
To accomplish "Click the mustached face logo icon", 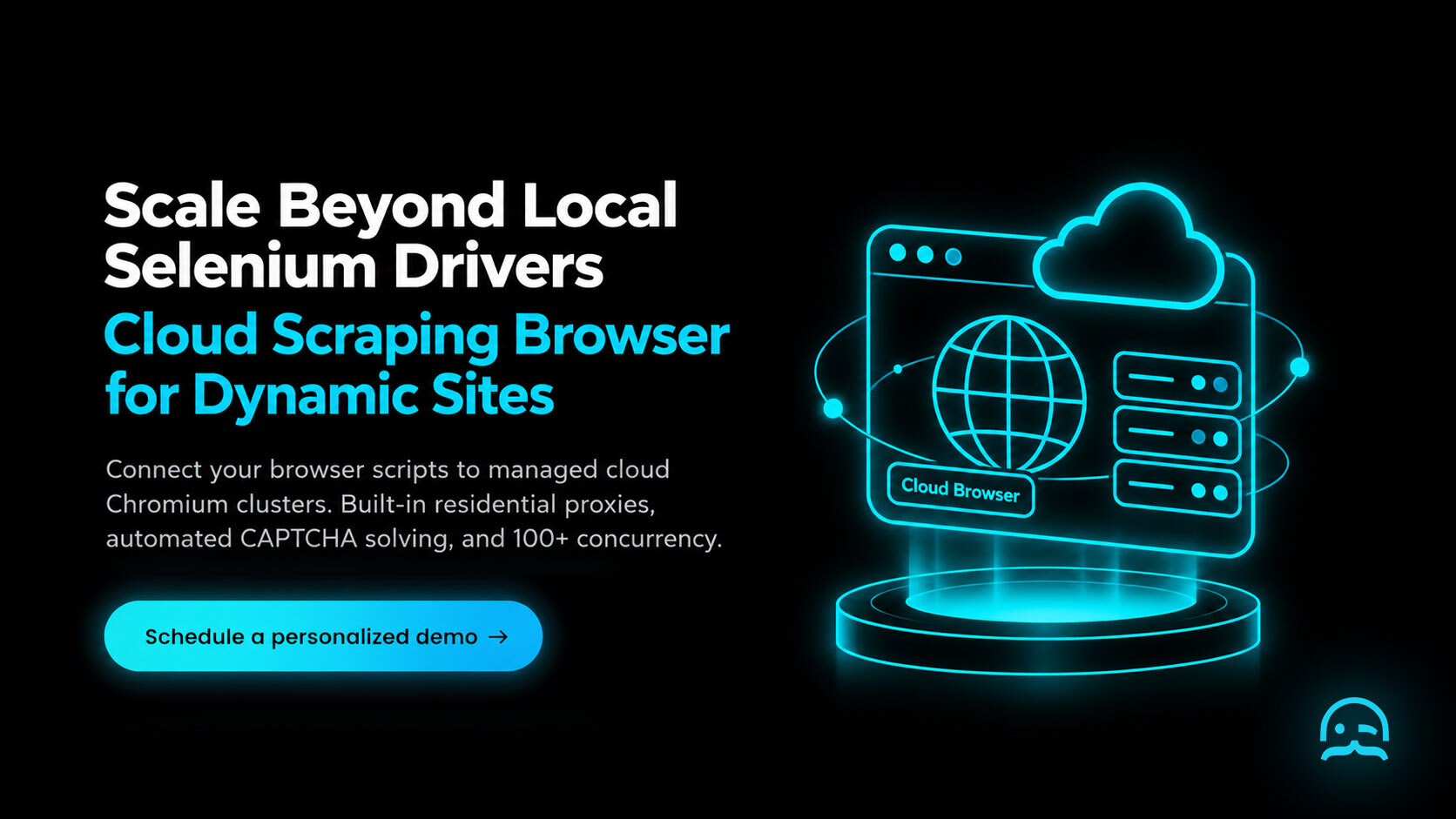I will click(1354, 729).
